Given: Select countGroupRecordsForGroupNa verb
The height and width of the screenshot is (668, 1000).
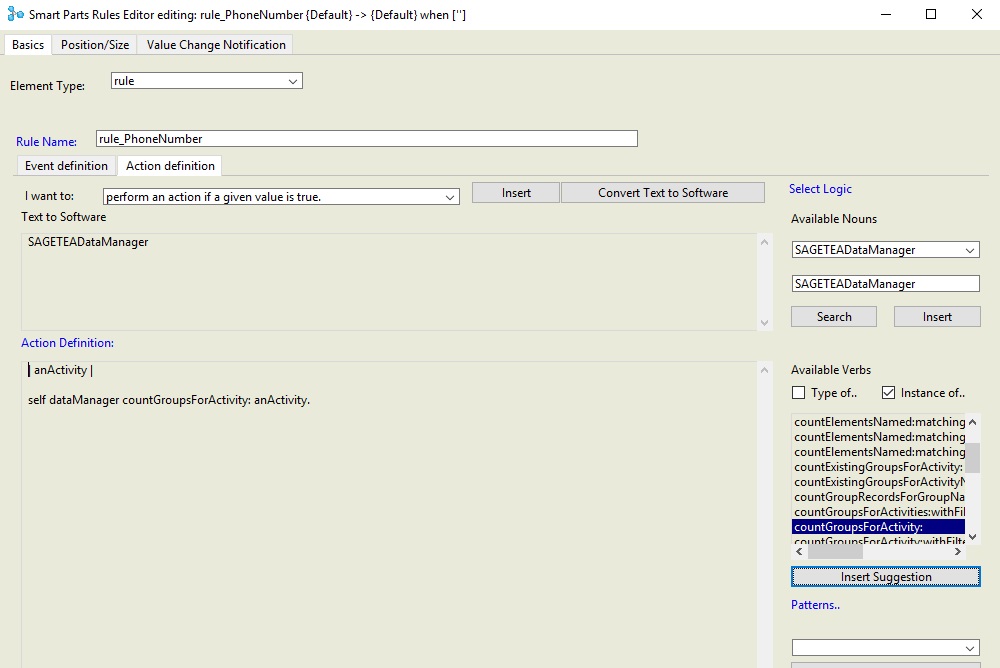Looking at the screenshot, I should pos(879,497).
